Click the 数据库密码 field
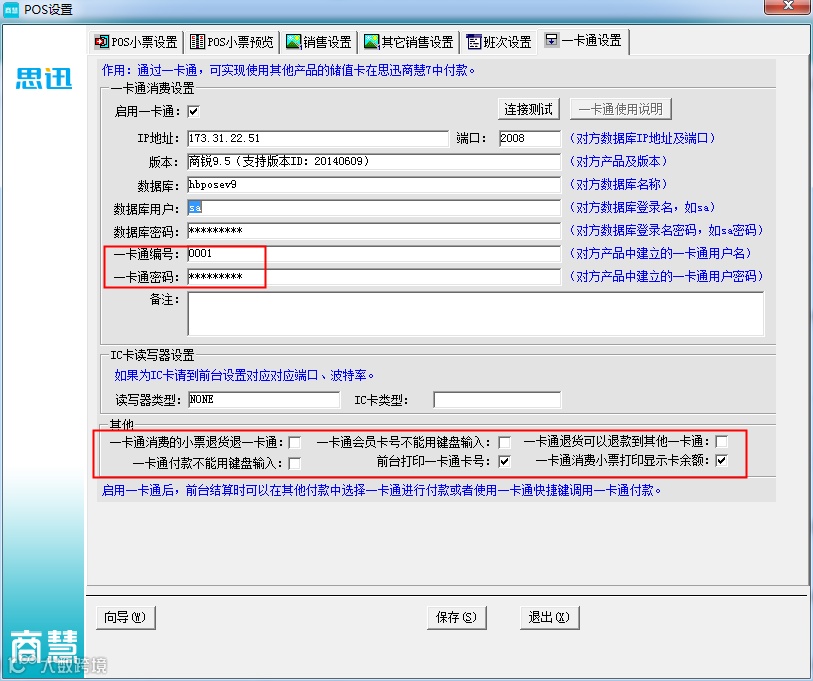813x681 pixels. (x=374, y=231)
